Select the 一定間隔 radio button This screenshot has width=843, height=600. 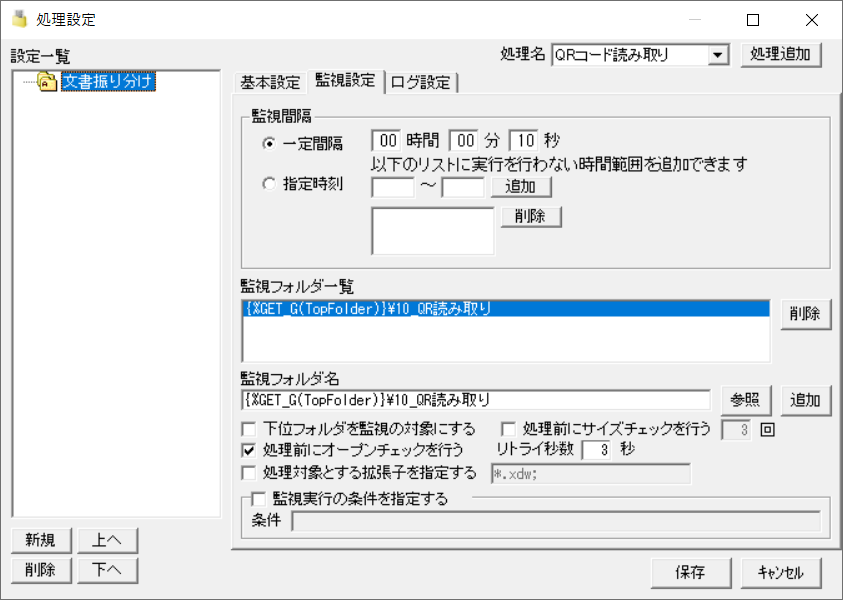pos(269,144)
